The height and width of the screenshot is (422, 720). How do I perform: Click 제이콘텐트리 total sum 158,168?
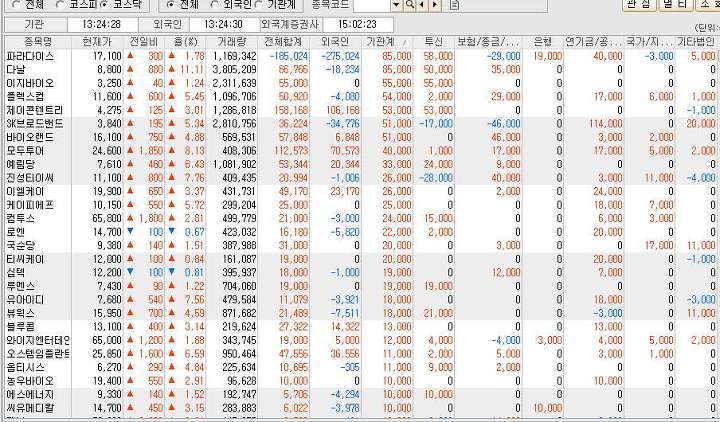[x=291, y=110]
